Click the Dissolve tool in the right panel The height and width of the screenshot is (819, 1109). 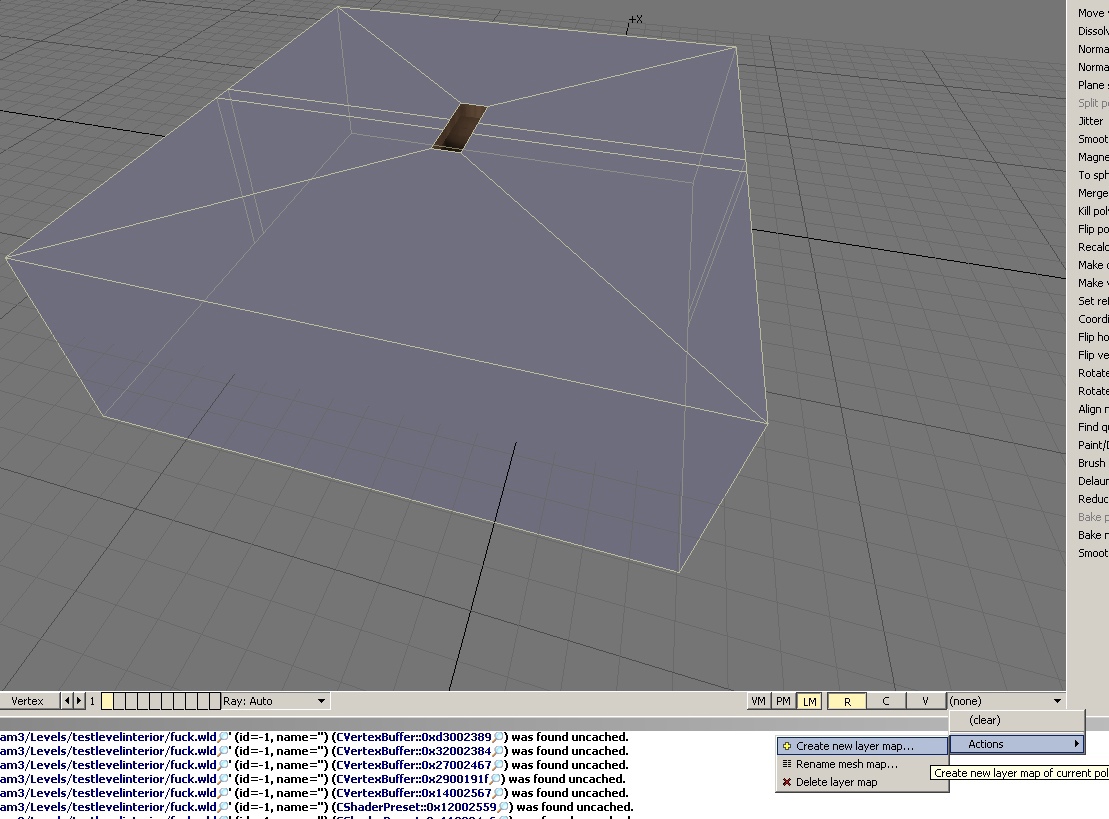[1093, 31]
